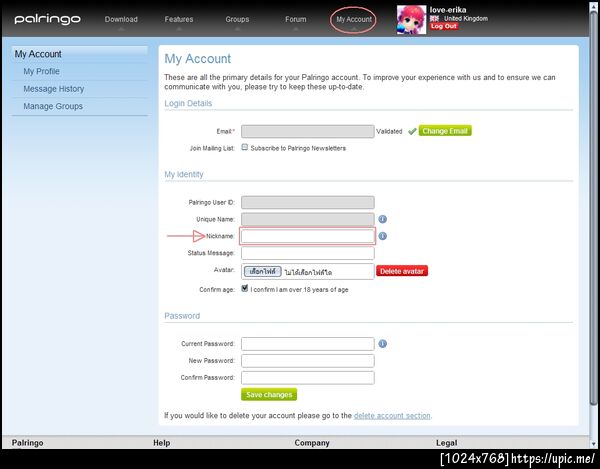Open the Groups menu
Viewport: 600px width, 469px height.
pos(237,19)
